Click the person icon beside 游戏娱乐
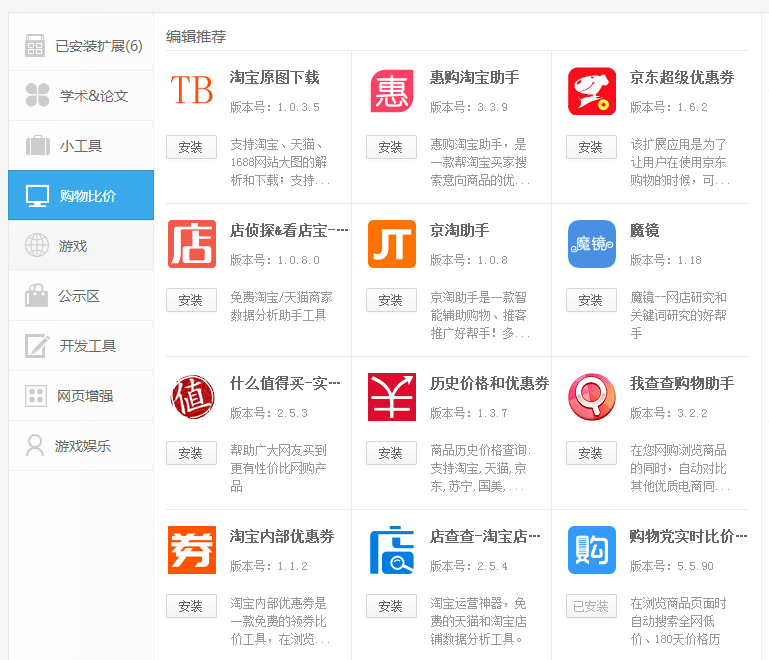The height and width of the screenshot is (660, 769). [x=35, y=445]
